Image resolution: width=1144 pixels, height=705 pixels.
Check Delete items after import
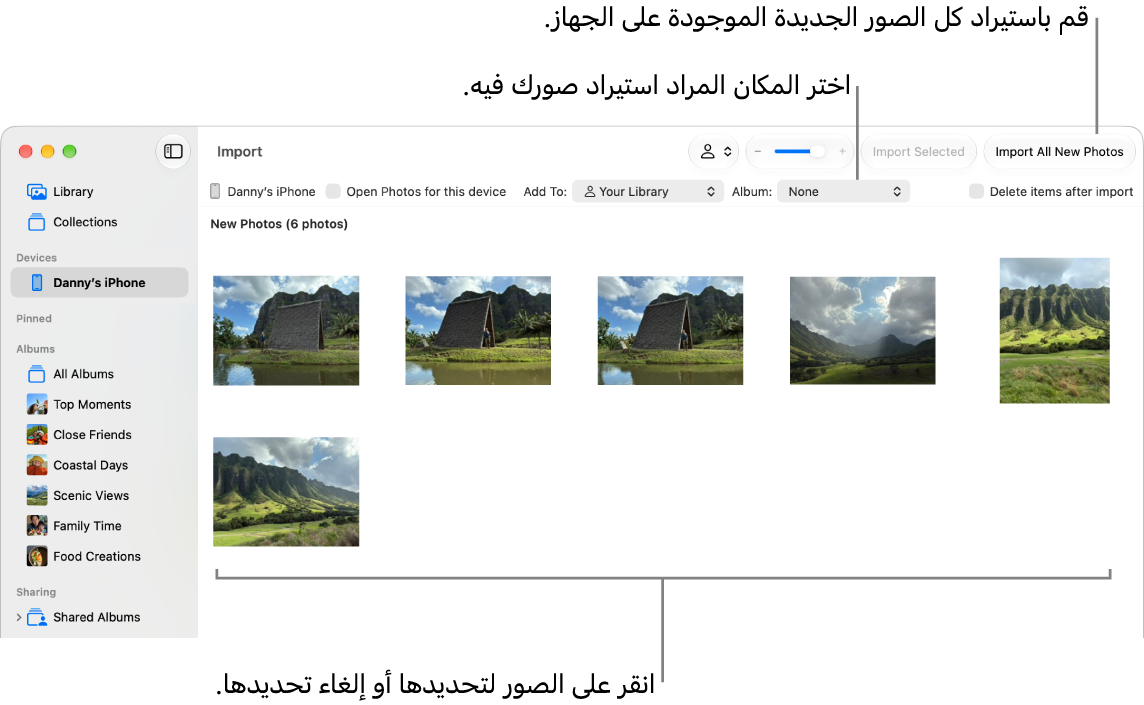click(976, 191)
